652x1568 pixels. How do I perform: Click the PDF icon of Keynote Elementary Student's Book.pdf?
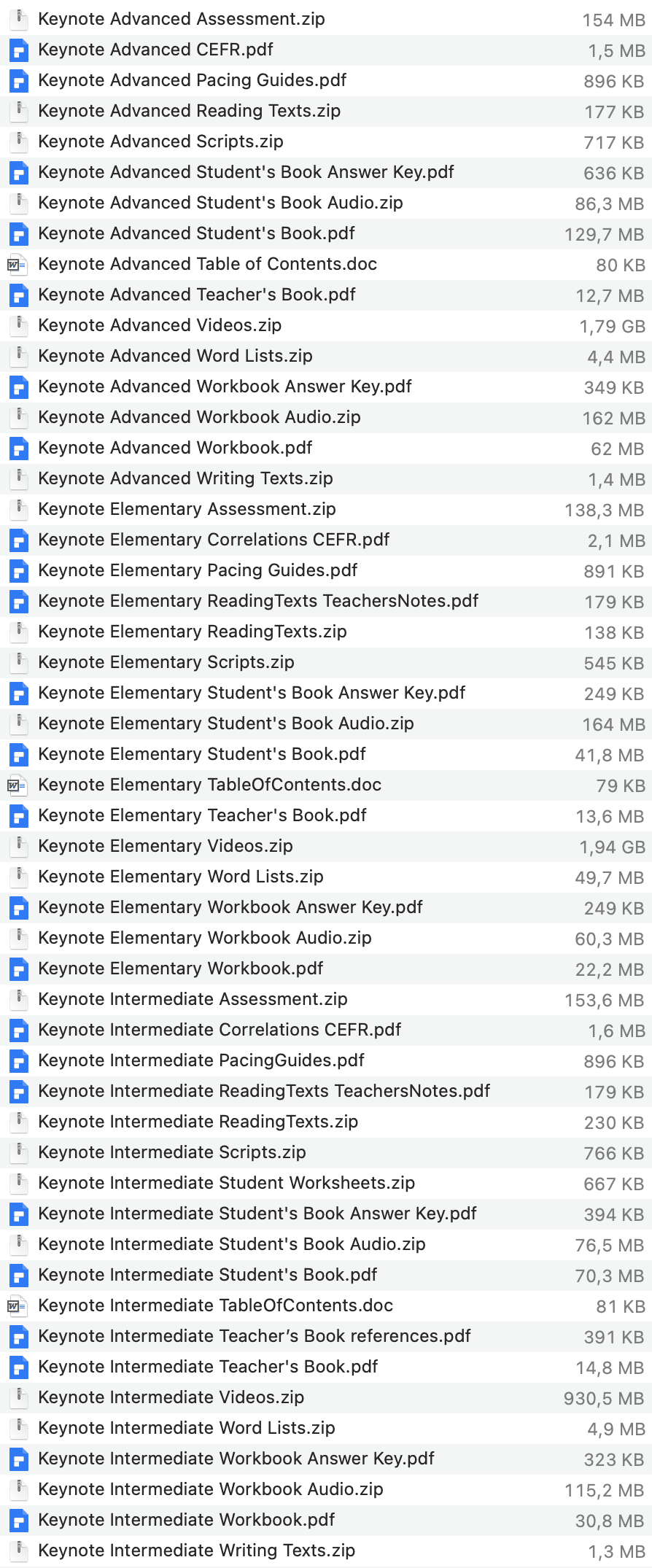pos(18,754)
